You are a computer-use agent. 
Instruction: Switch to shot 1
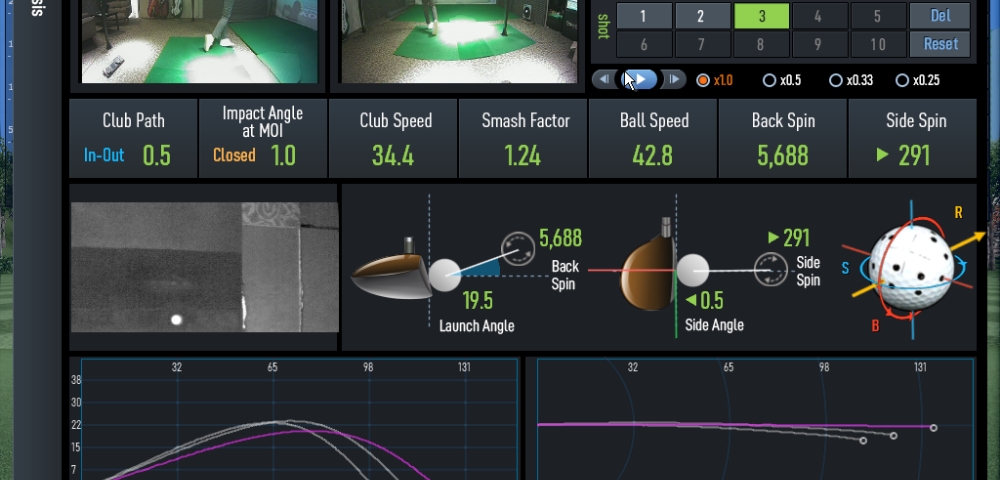(642, 16)
